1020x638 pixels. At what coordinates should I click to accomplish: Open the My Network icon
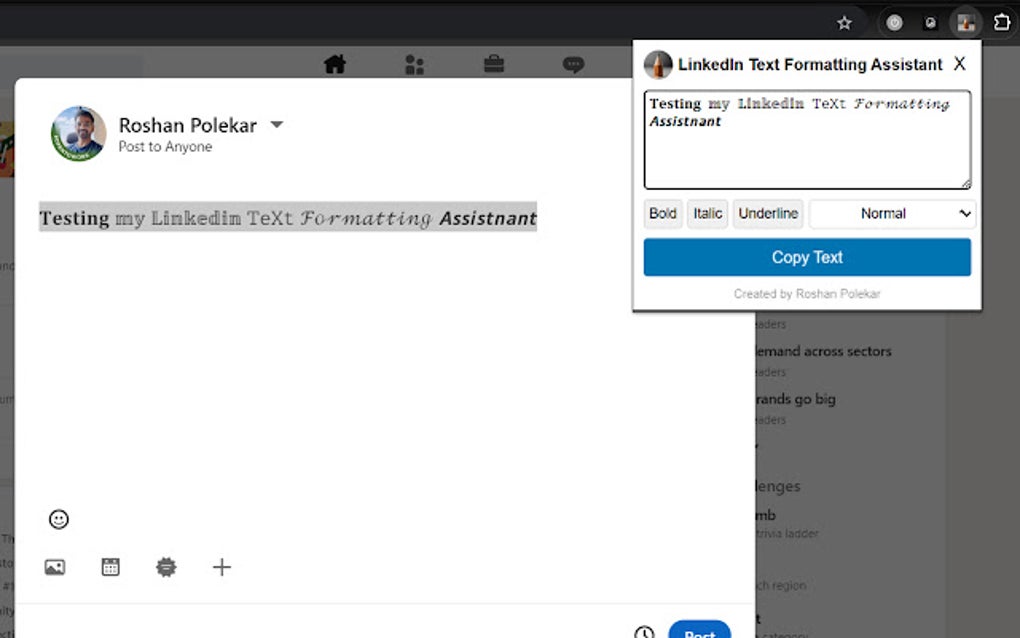(414, 64)
